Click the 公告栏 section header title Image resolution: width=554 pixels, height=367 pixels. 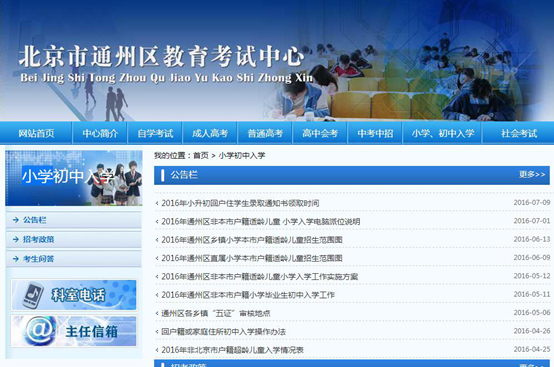184,175
